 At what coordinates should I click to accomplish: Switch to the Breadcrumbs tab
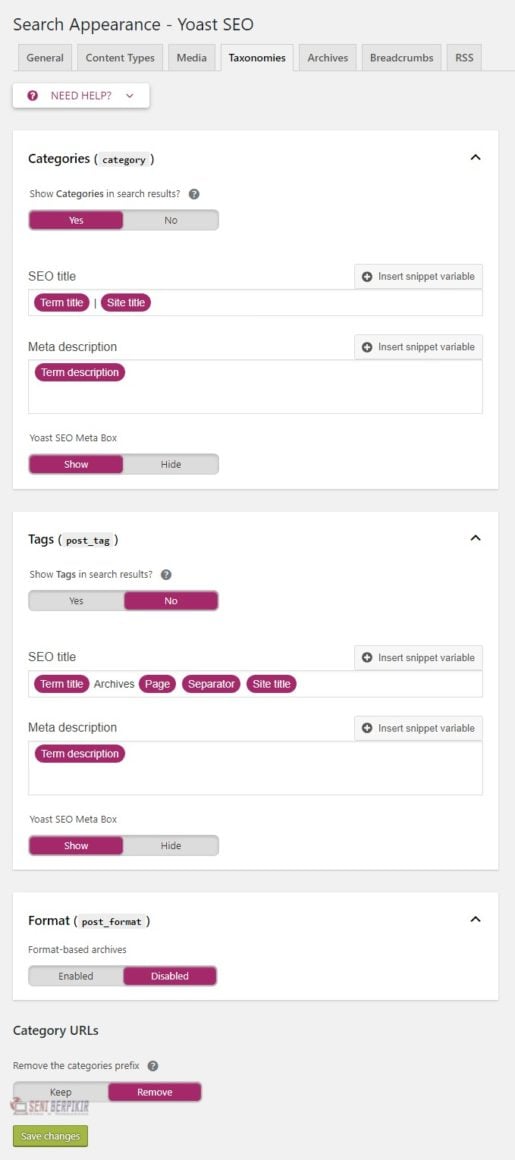point(402,58)
